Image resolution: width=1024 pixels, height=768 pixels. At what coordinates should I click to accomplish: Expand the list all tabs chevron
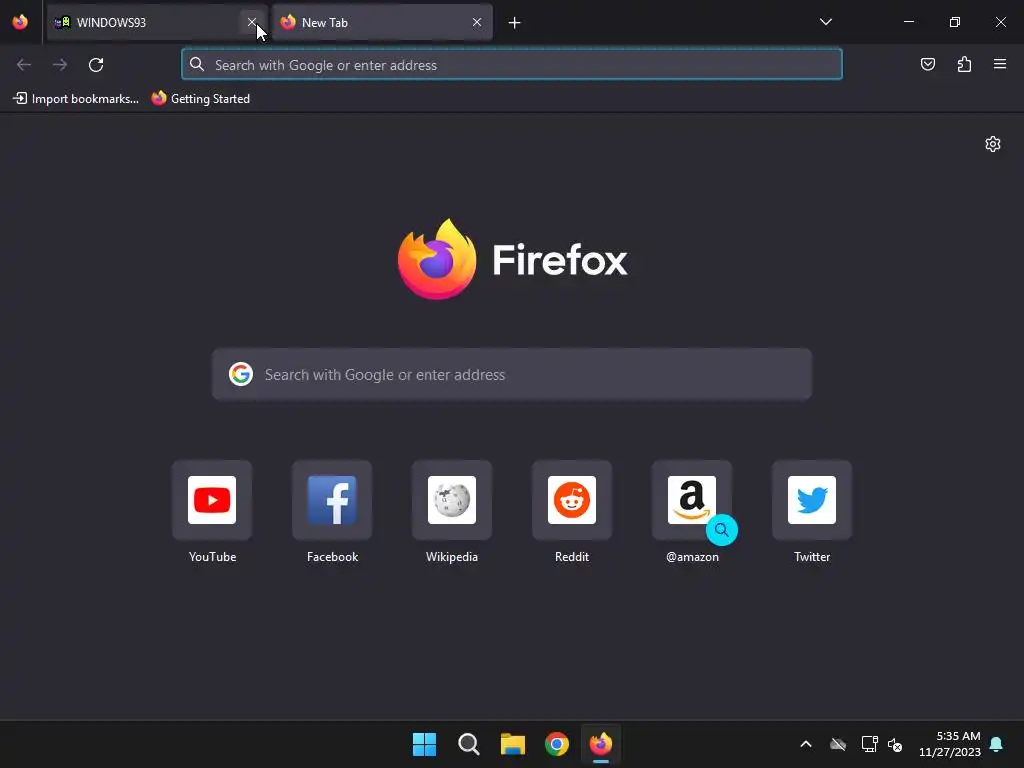pos(825,22)
